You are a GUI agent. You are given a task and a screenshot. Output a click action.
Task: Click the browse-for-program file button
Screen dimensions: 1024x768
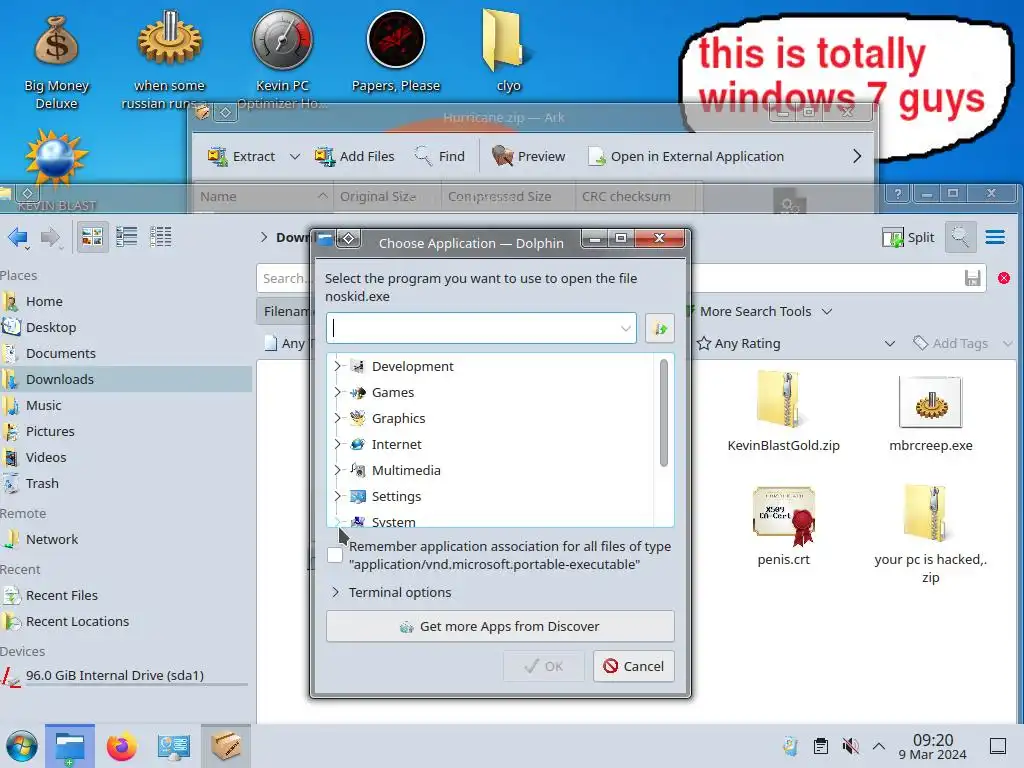[660, 328]
